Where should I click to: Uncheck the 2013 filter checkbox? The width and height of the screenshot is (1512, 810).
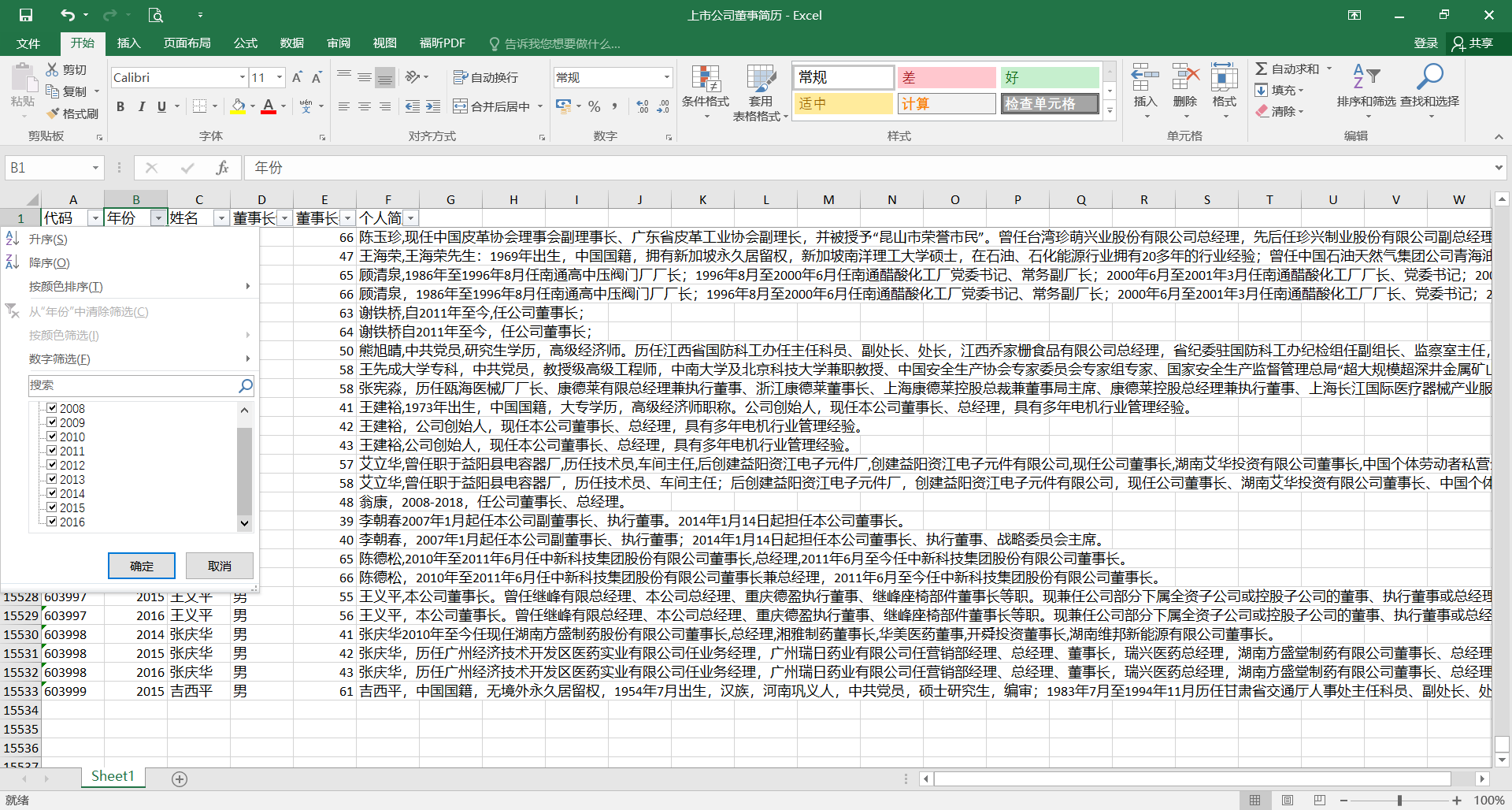[x=52, y=479]
